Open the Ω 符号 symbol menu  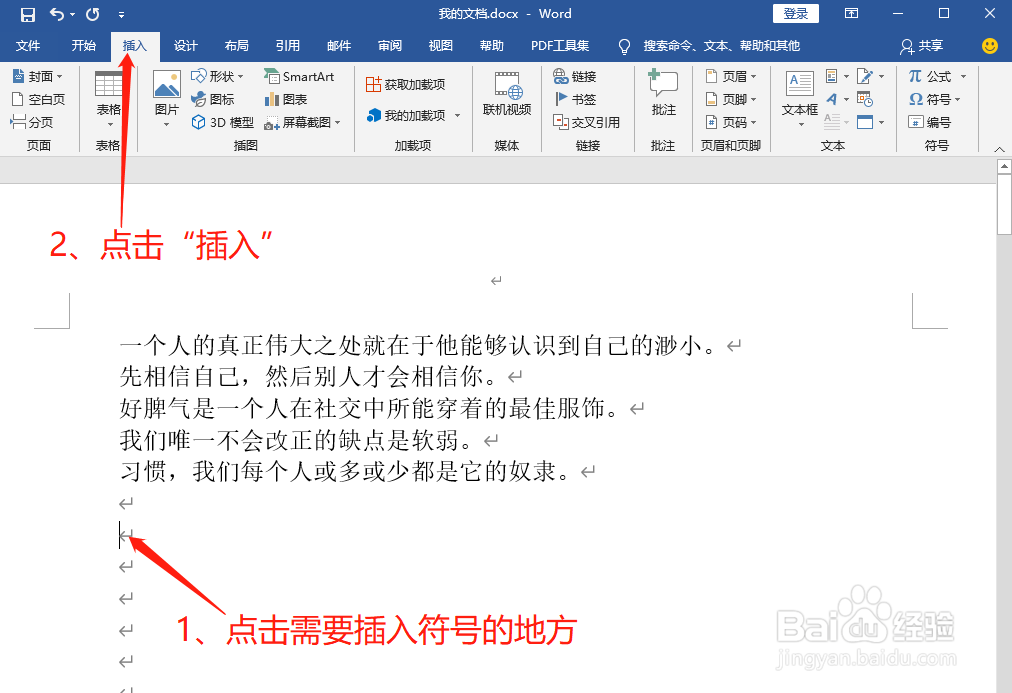click(934, 99)
